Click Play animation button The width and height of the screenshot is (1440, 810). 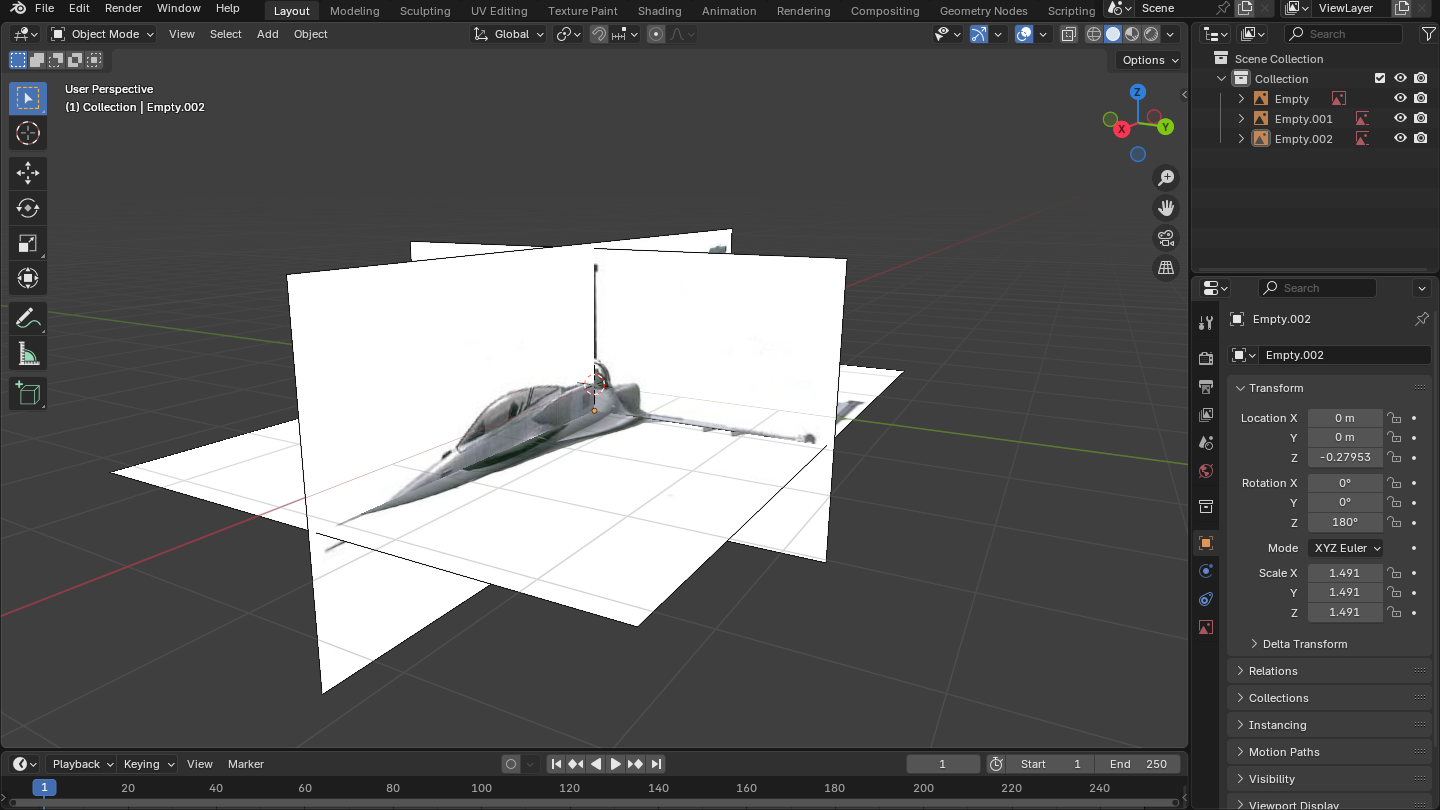(x=616, y=764)
